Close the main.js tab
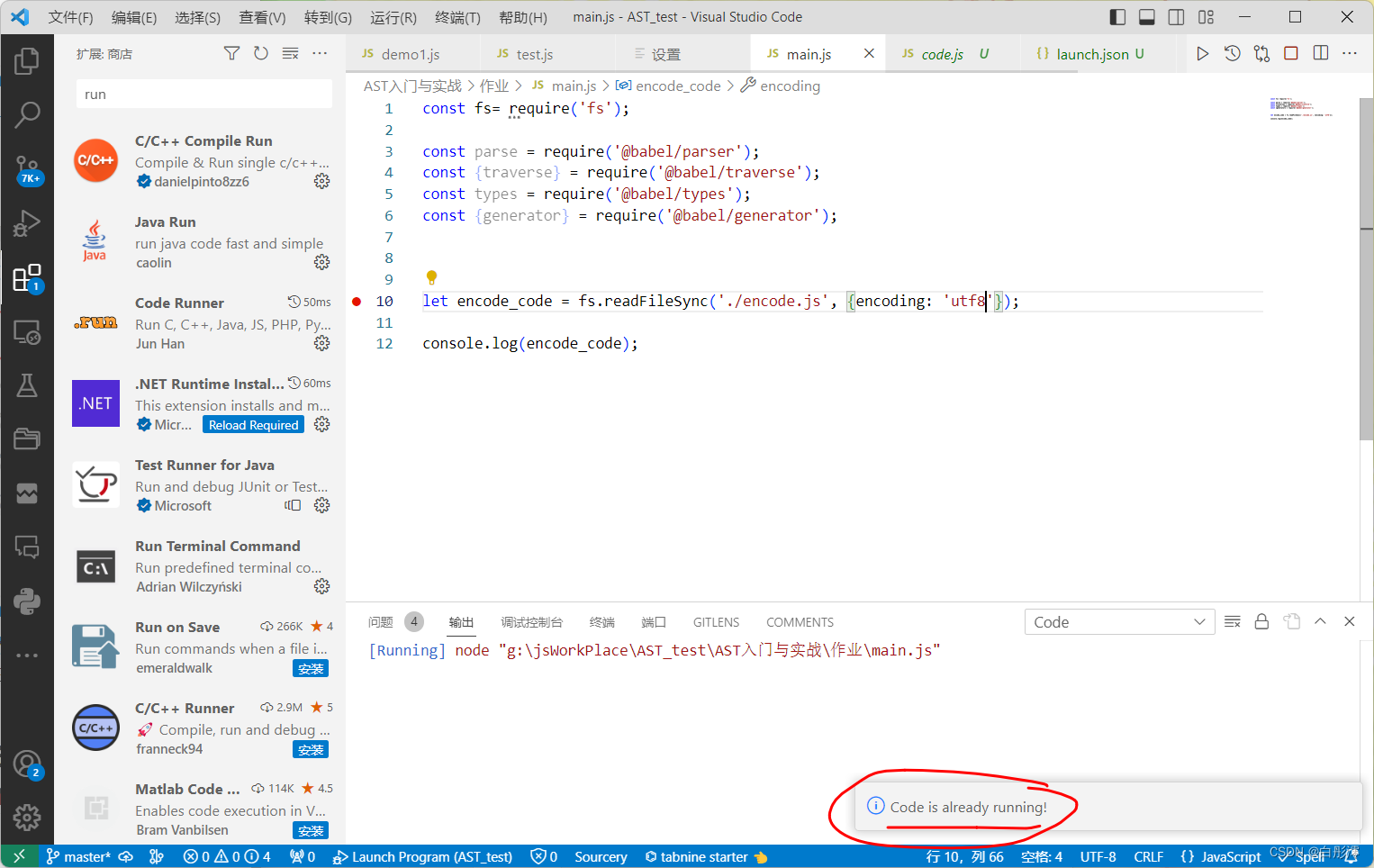 pyautogui.click(x=869, y=54)
